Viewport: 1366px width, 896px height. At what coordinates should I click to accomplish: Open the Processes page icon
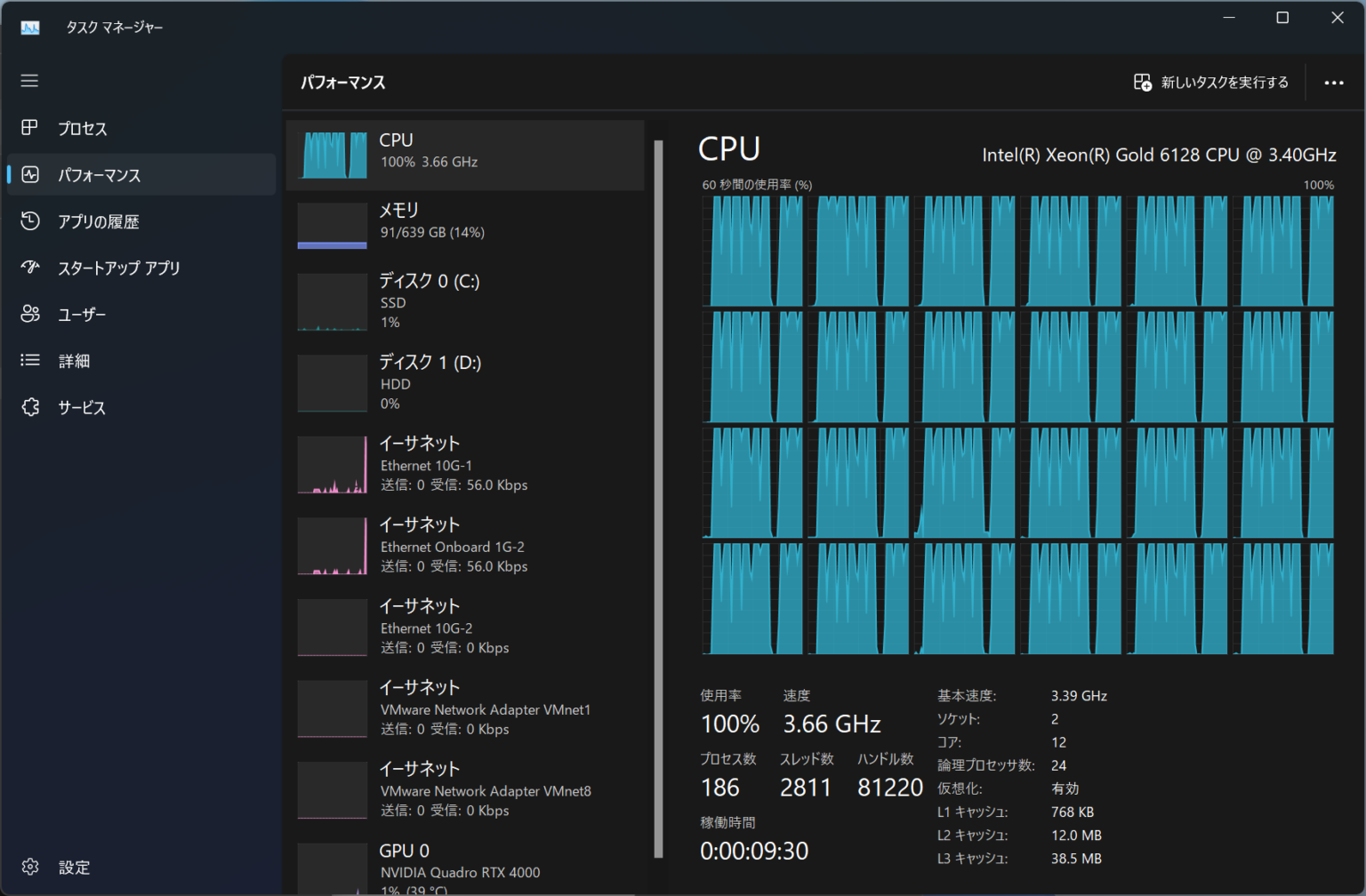pos(29,128)
